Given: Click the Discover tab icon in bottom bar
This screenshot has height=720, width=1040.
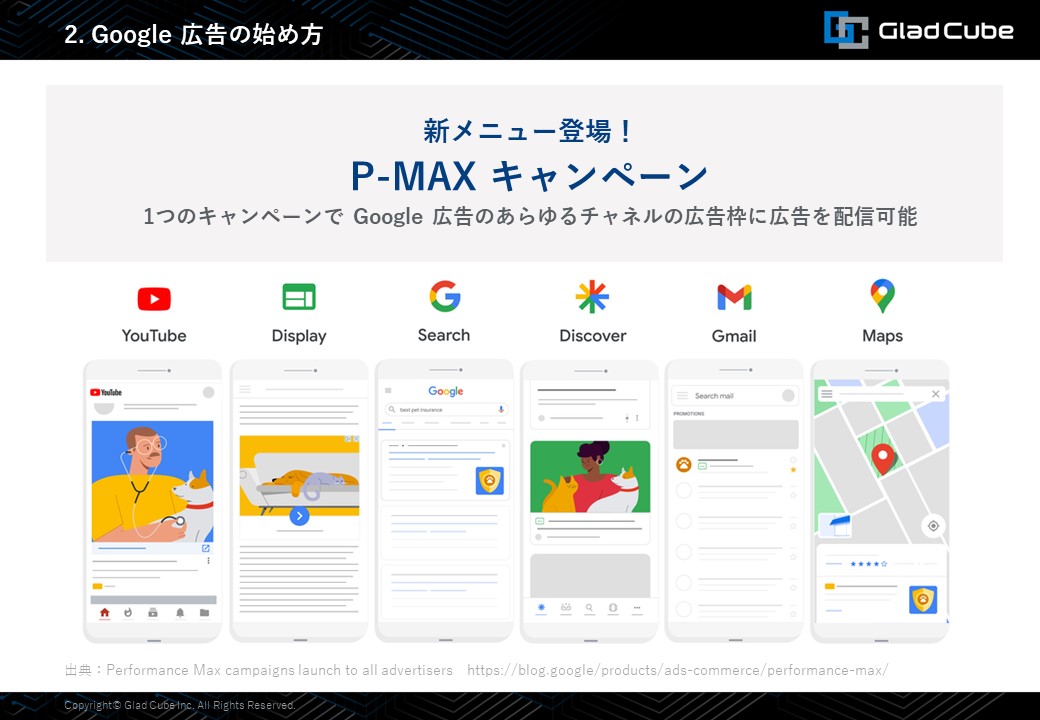Looking at the screenshot, I should pyautogui.click(x=541, y=607).
